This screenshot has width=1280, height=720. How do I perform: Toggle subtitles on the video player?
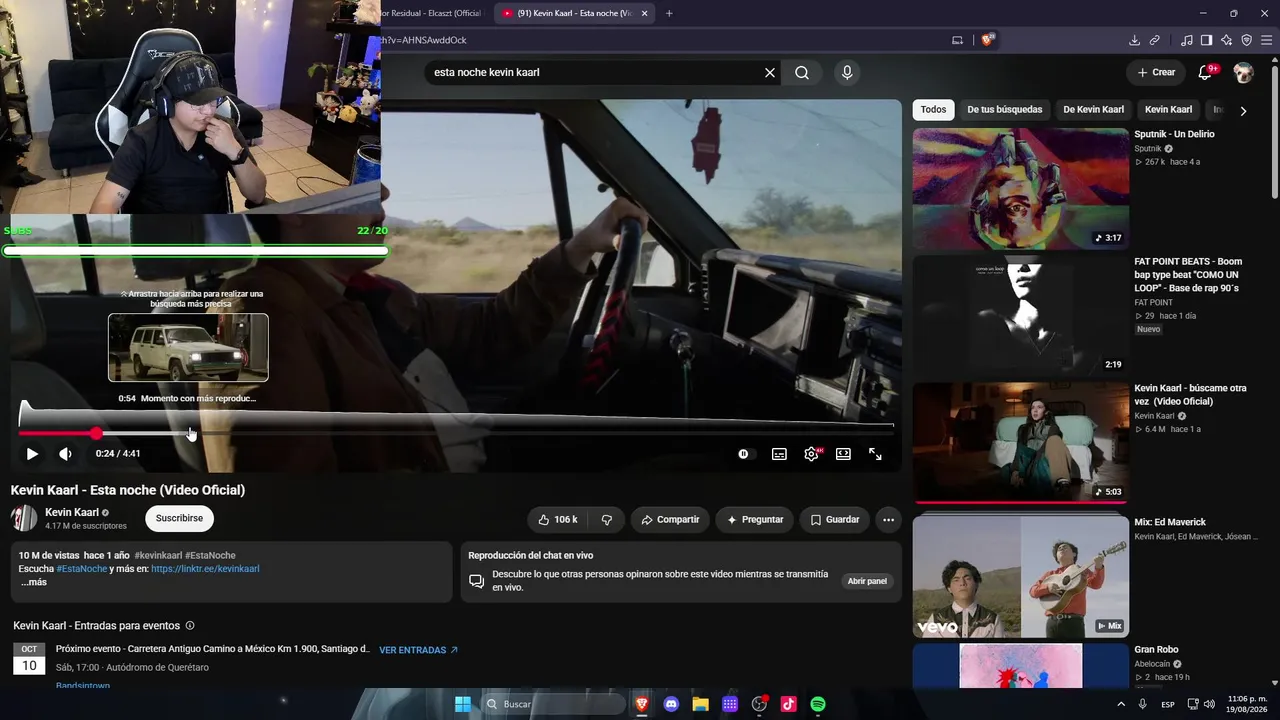pyautogui.click(x=779, y=454)
